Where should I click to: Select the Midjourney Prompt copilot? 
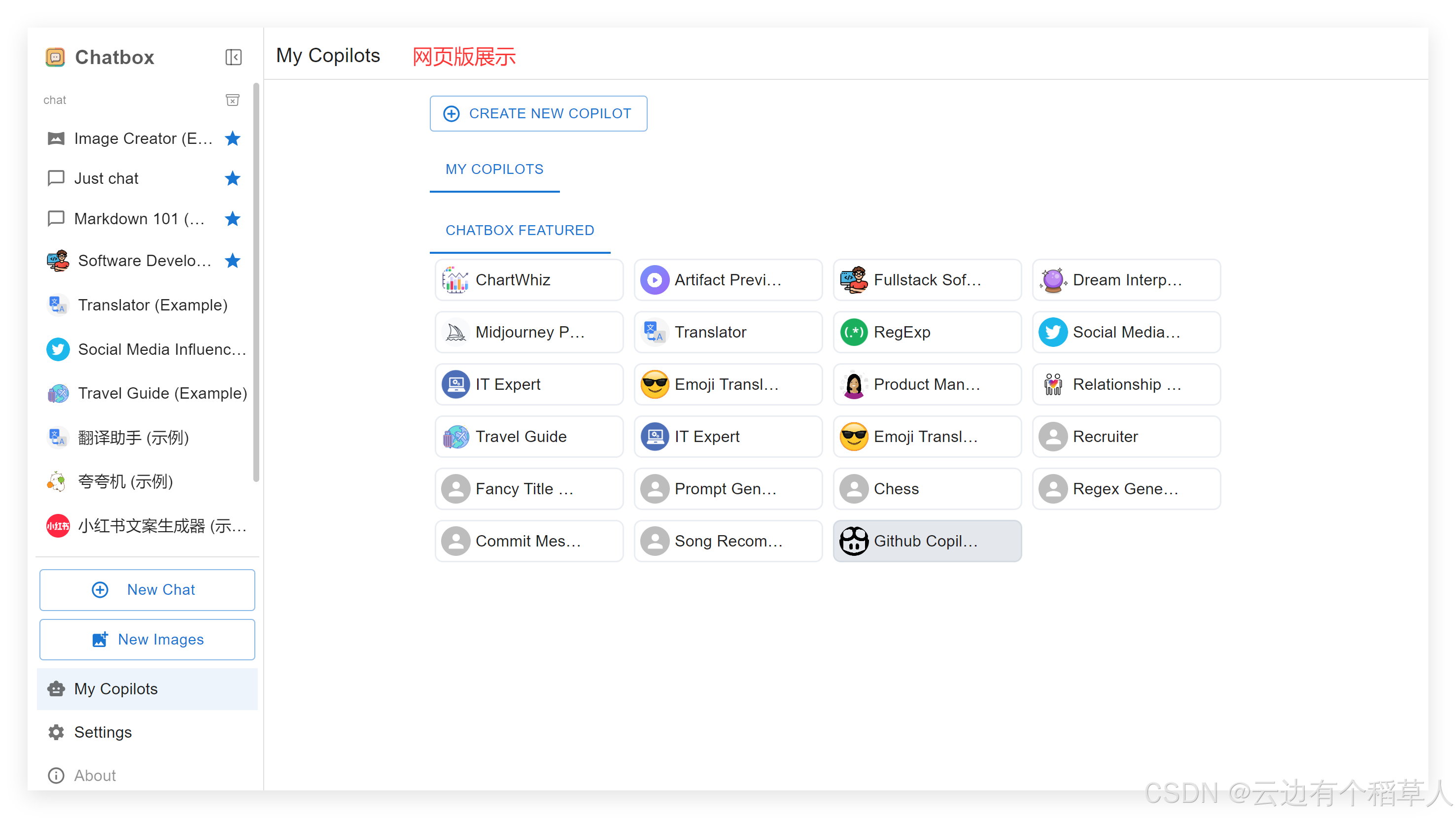529,332
